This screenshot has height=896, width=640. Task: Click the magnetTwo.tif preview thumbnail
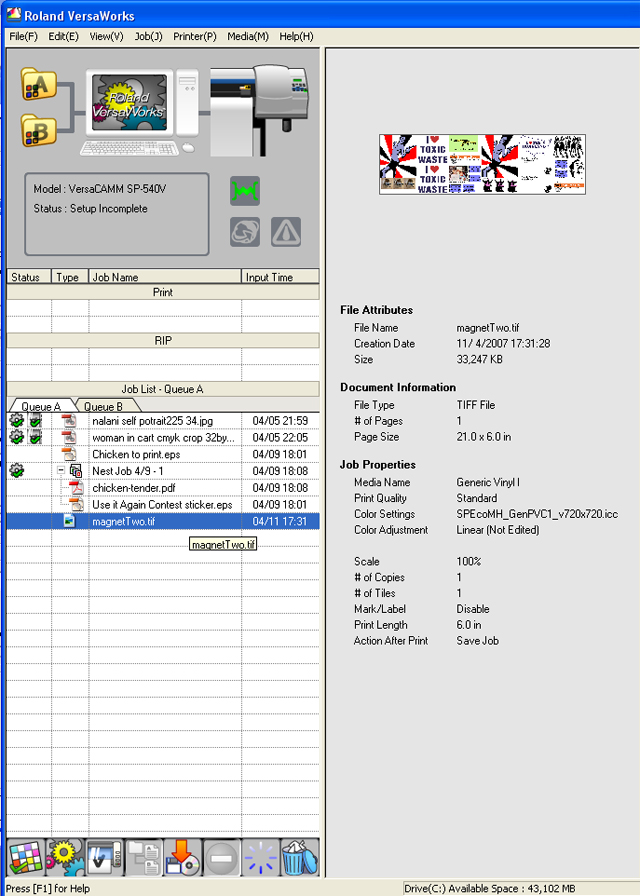[x=482, y=165]
